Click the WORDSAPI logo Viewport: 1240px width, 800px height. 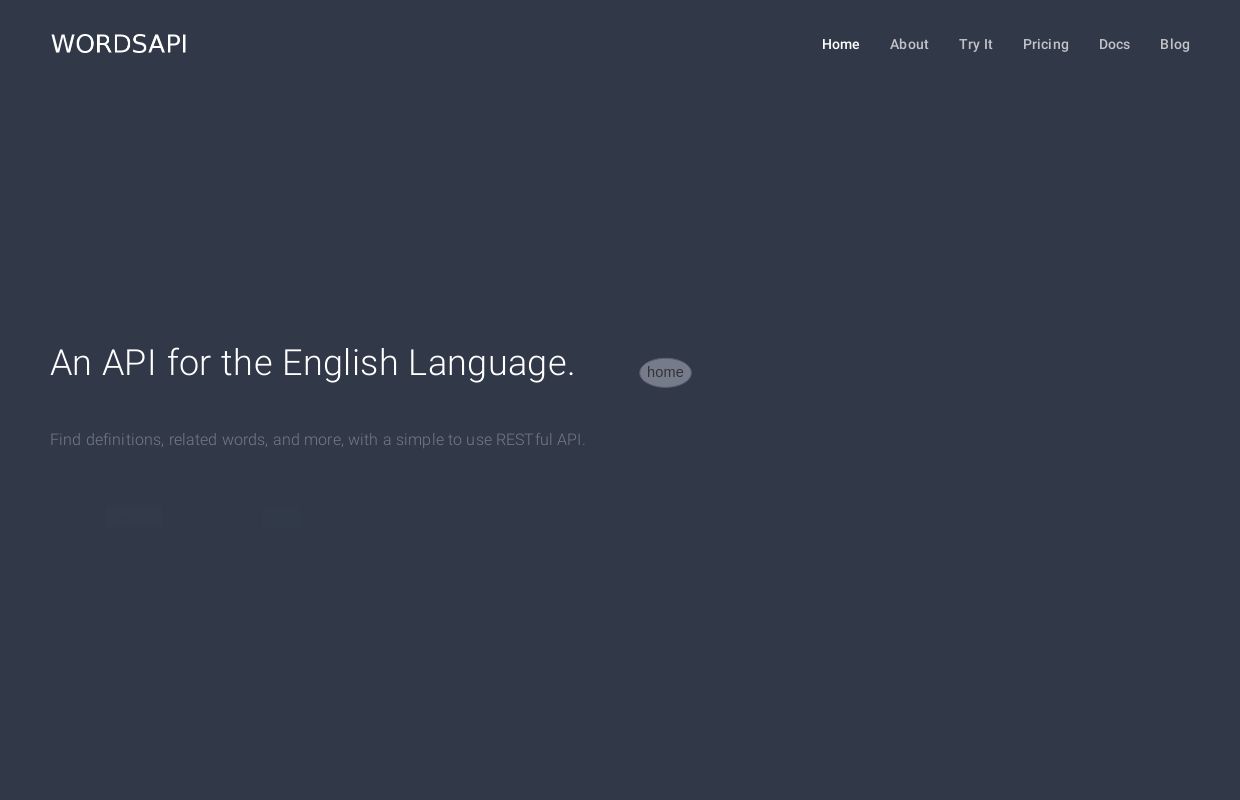(119, 44)
